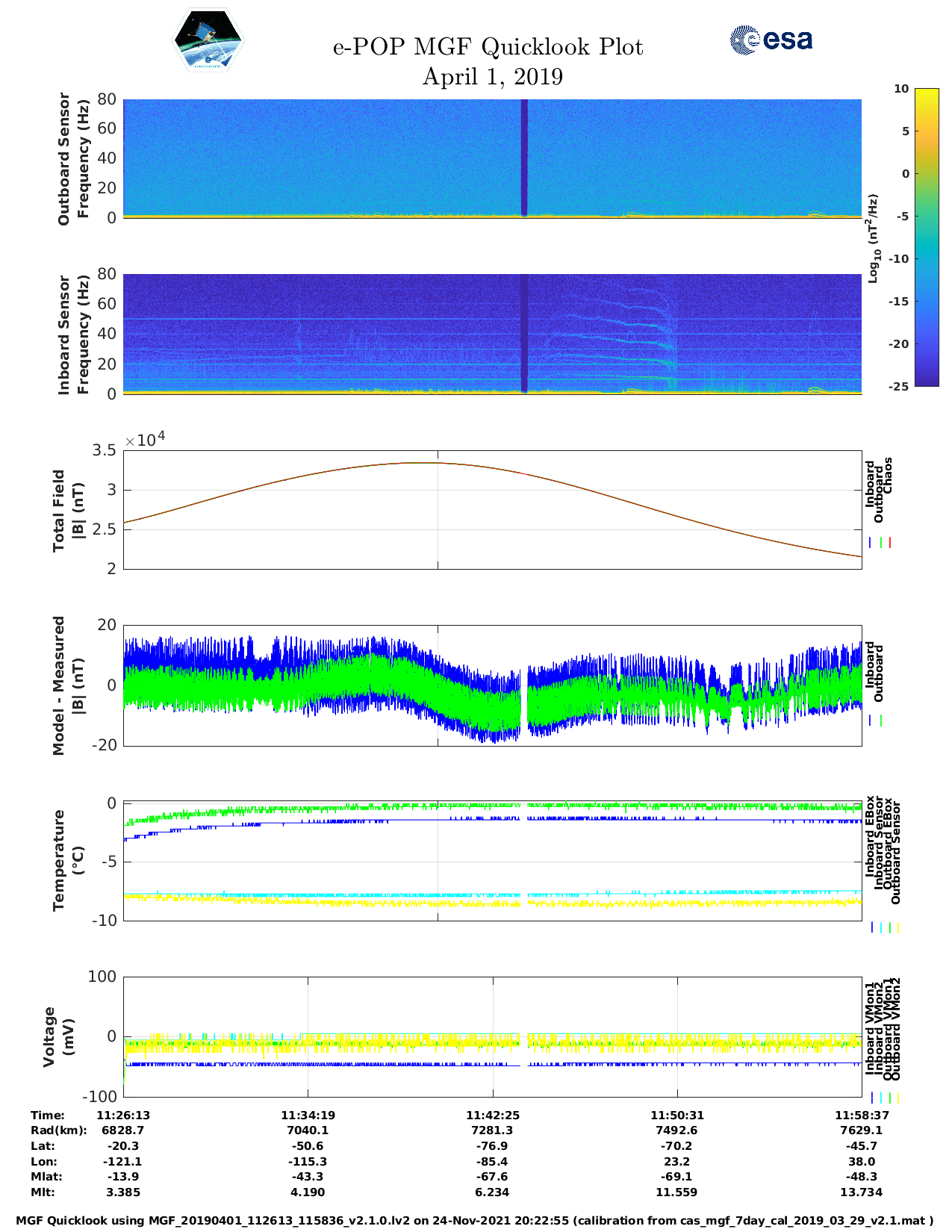Click the Model - Measured plot area
The width and height of the screenshot is (952, 1232).
click(492, 685)
